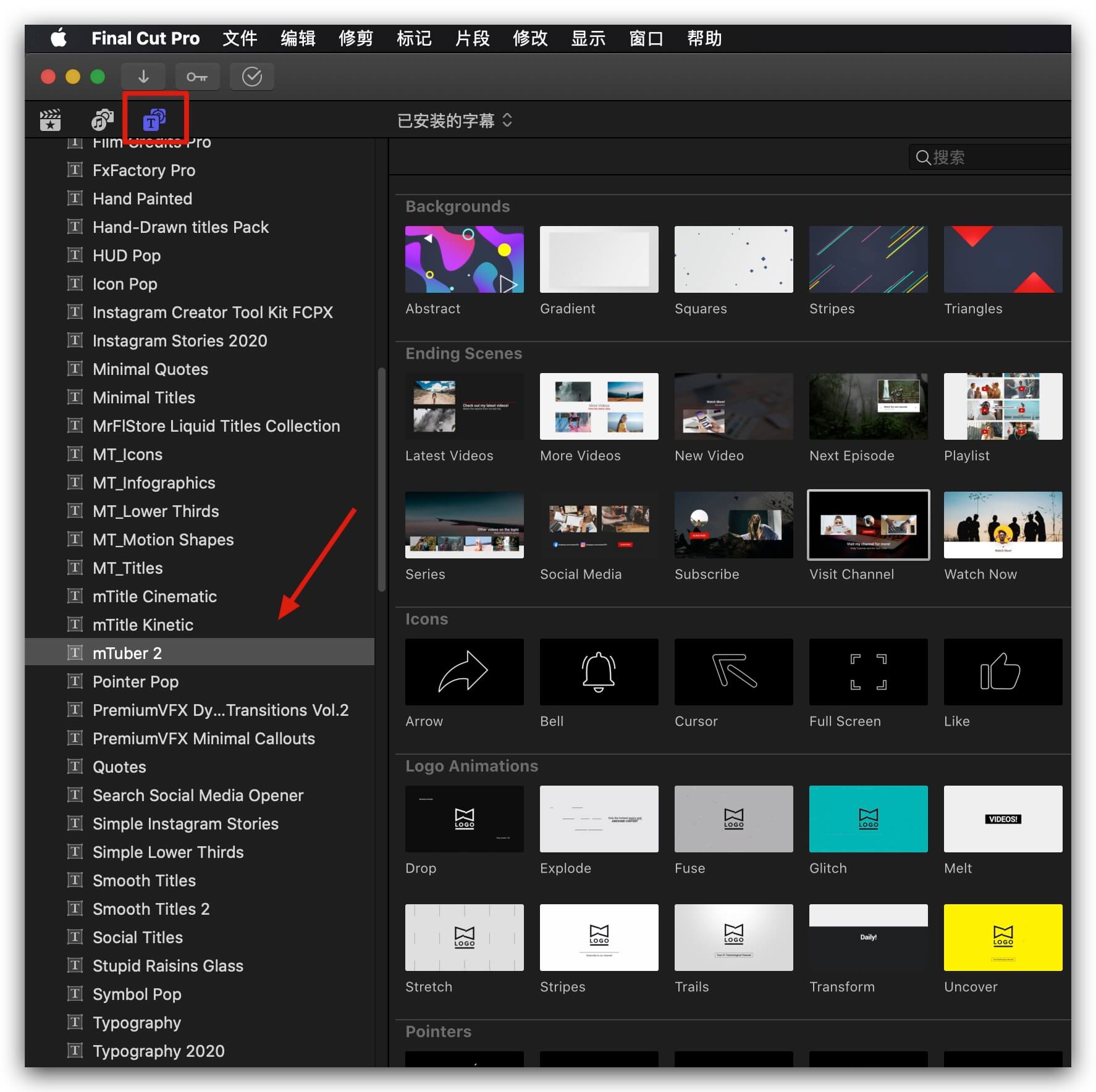The width and height of the screenshot is (1096, 1092).
Task: Click the sidebar vertical scrollbar
Action: click(382, 480)
